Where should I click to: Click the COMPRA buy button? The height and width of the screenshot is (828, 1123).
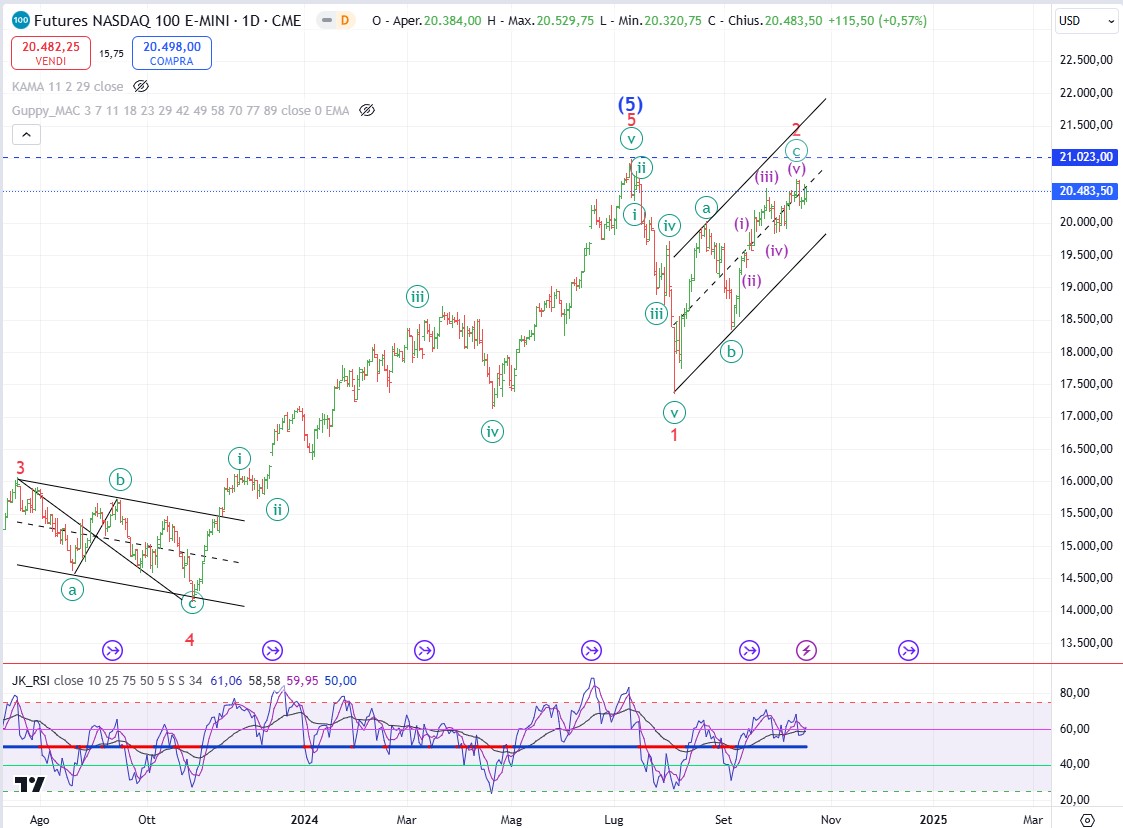[x=172, y=53]
